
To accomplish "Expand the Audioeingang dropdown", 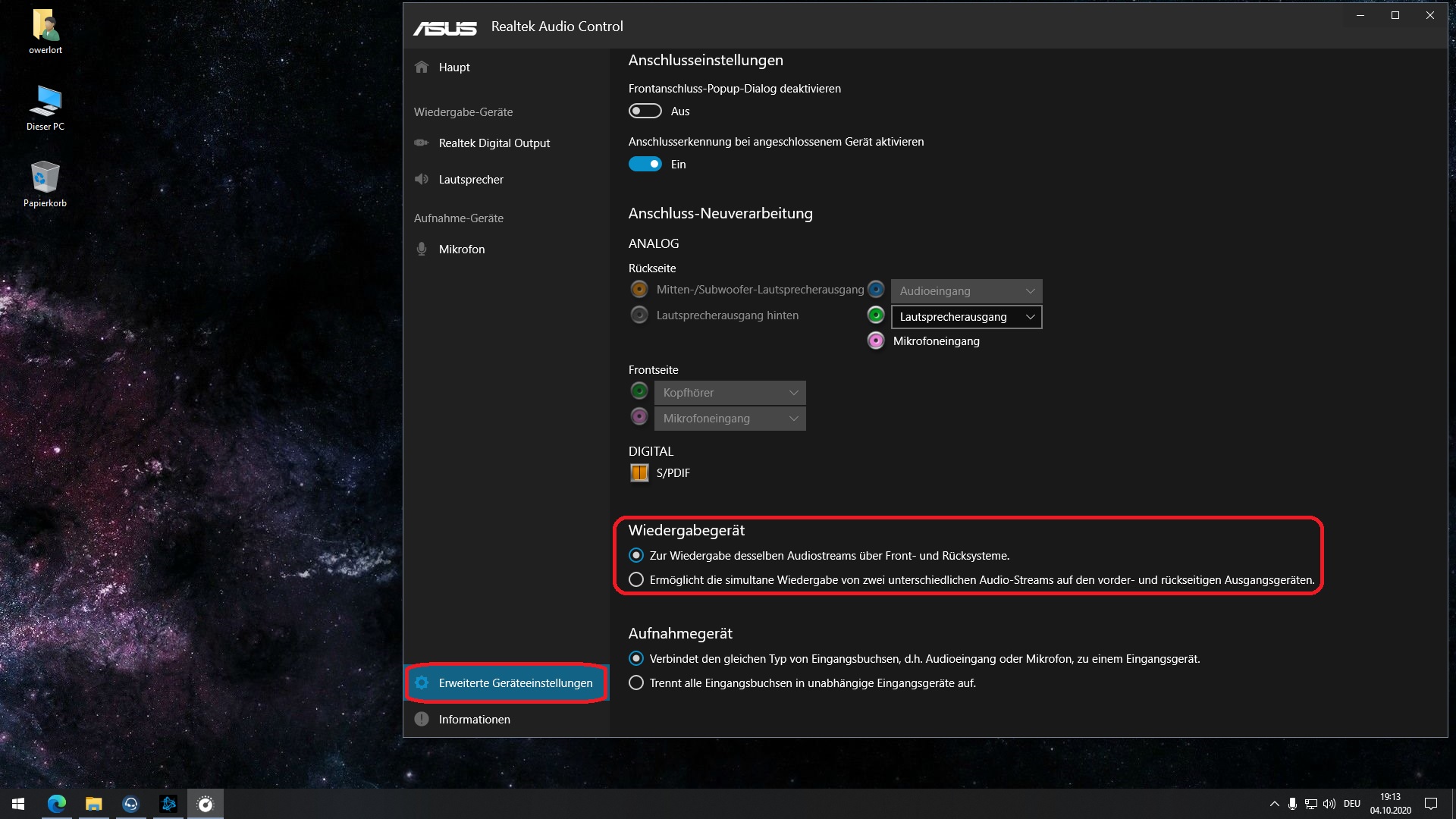I will click(x=965, y=290).
